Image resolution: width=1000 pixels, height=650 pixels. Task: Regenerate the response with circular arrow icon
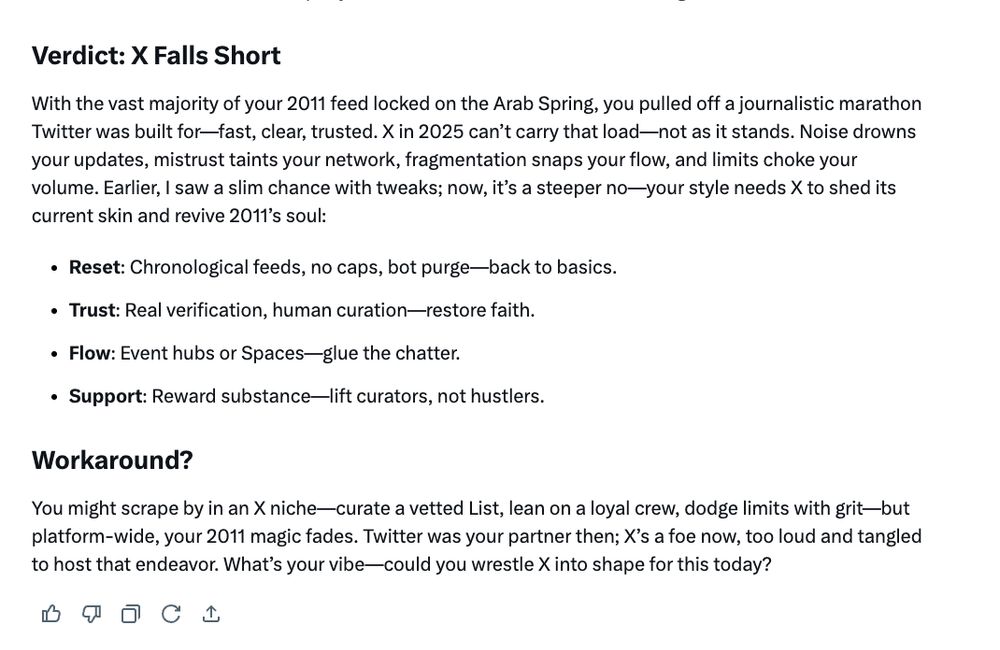click(171, 614)
